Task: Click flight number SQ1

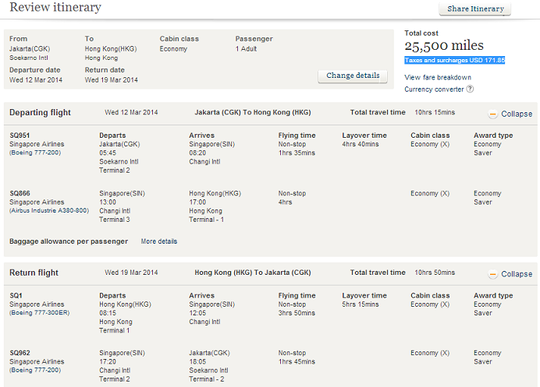Action: [16, 295]
